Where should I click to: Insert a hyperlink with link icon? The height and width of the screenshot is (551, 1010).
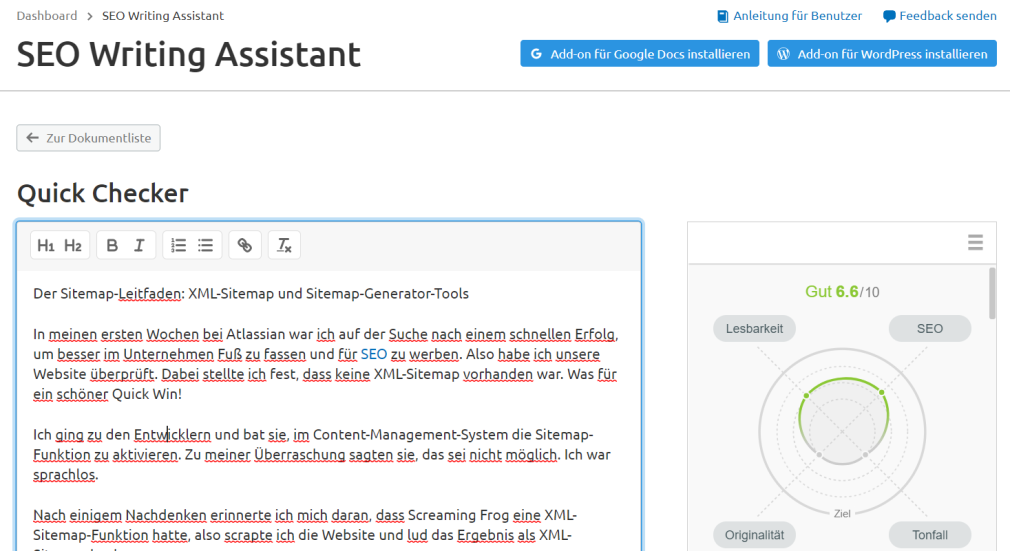[245, 246]
